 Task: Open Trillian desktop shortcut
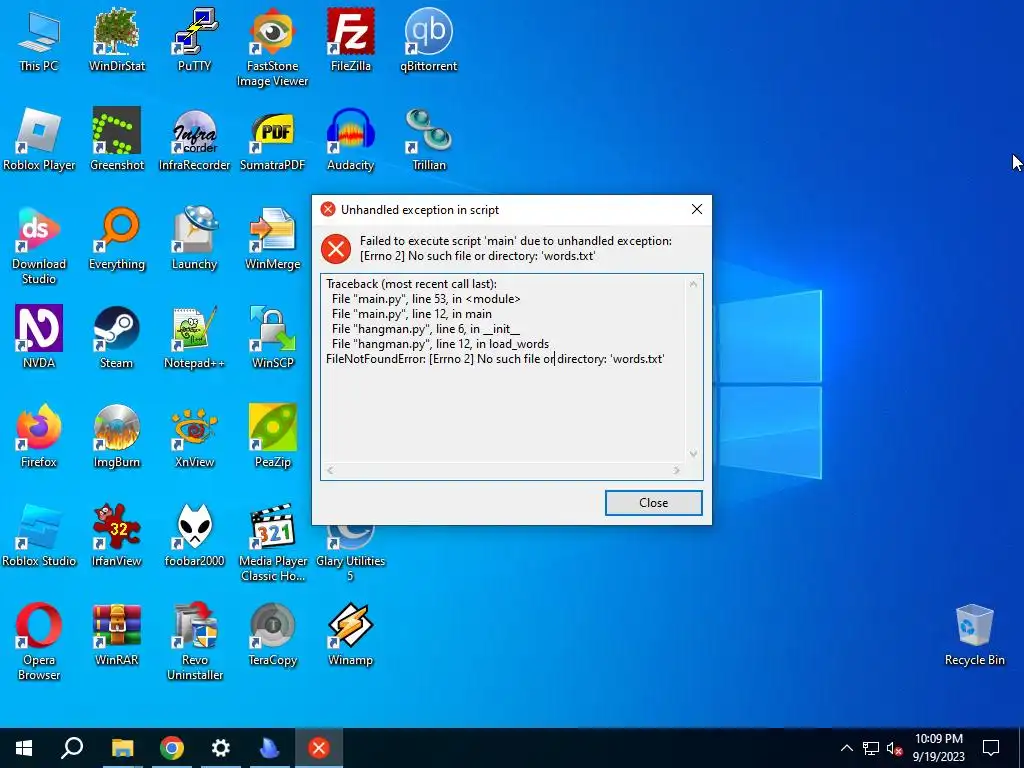coord(428,140)
